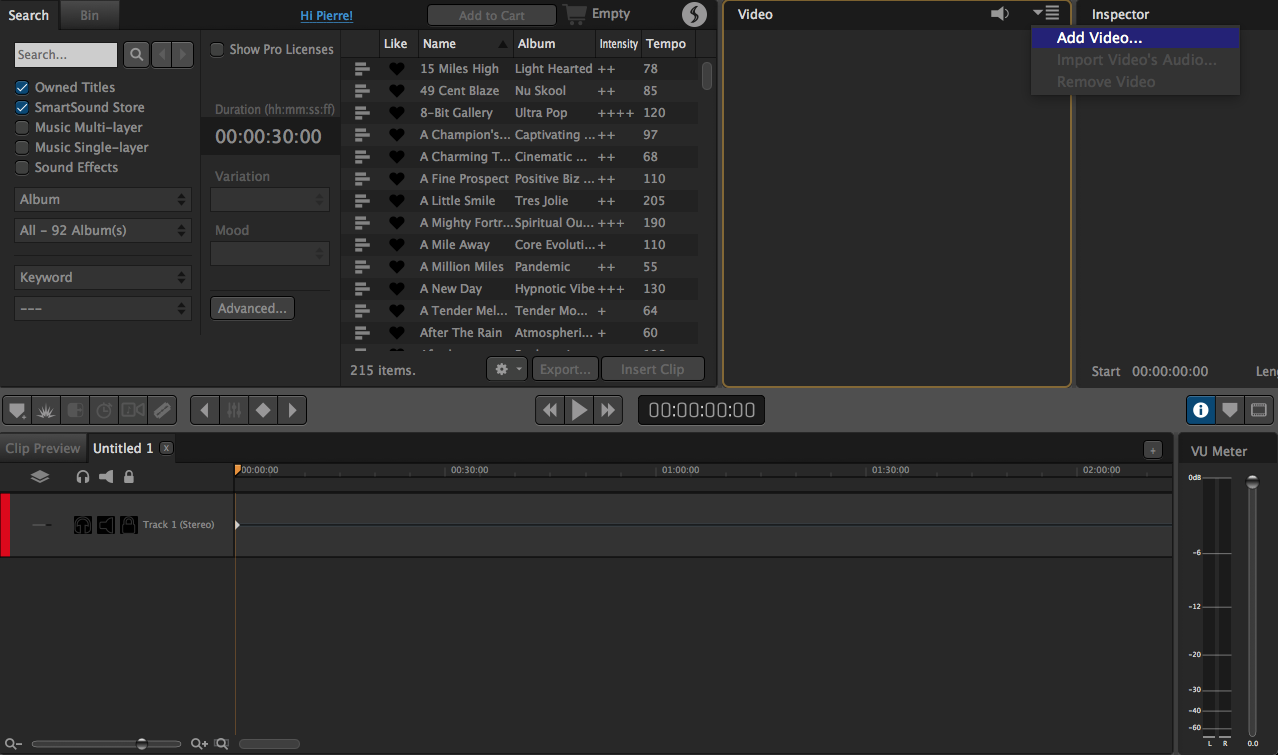Click the paperclip attach toolbar icon
Viewport: 1278px width, 755px height.
[x=162, y=410]
